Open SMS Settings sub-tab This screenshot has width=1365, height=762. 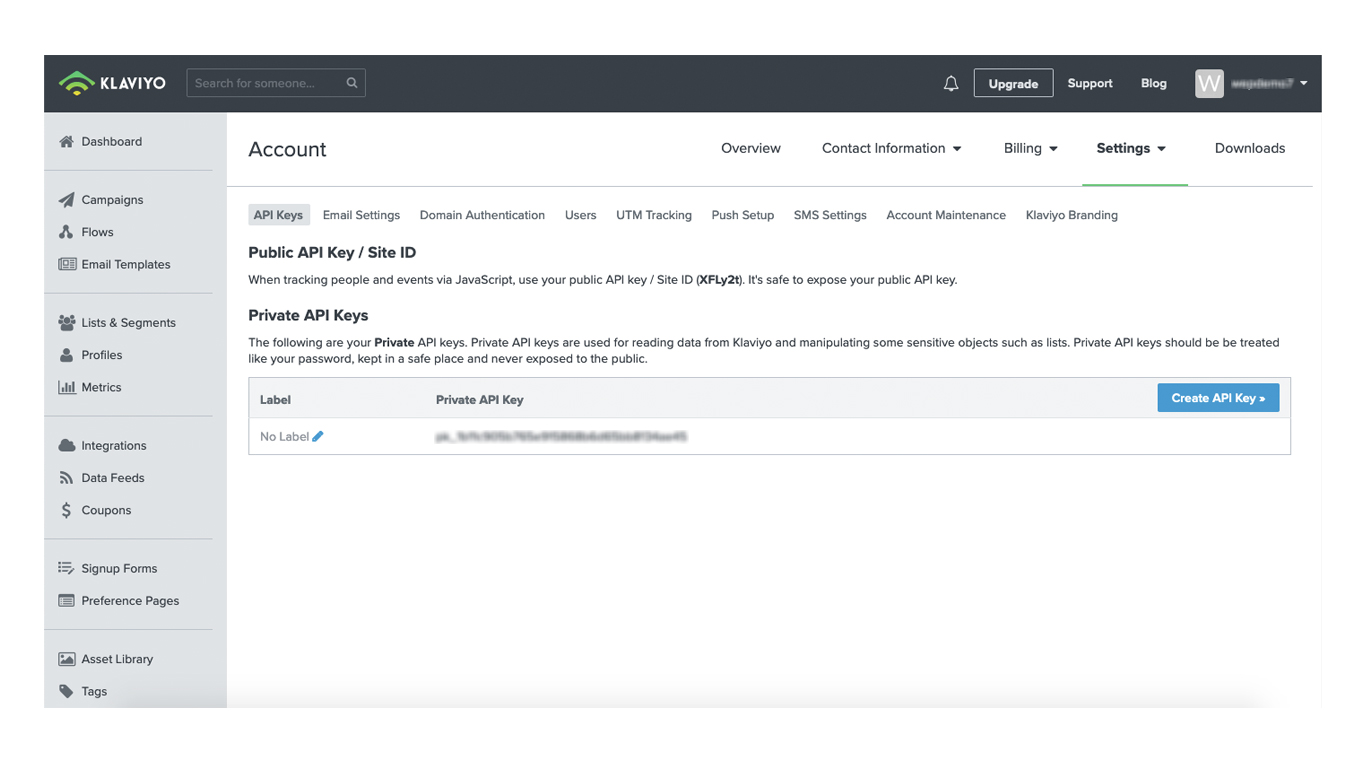(830, 215)
